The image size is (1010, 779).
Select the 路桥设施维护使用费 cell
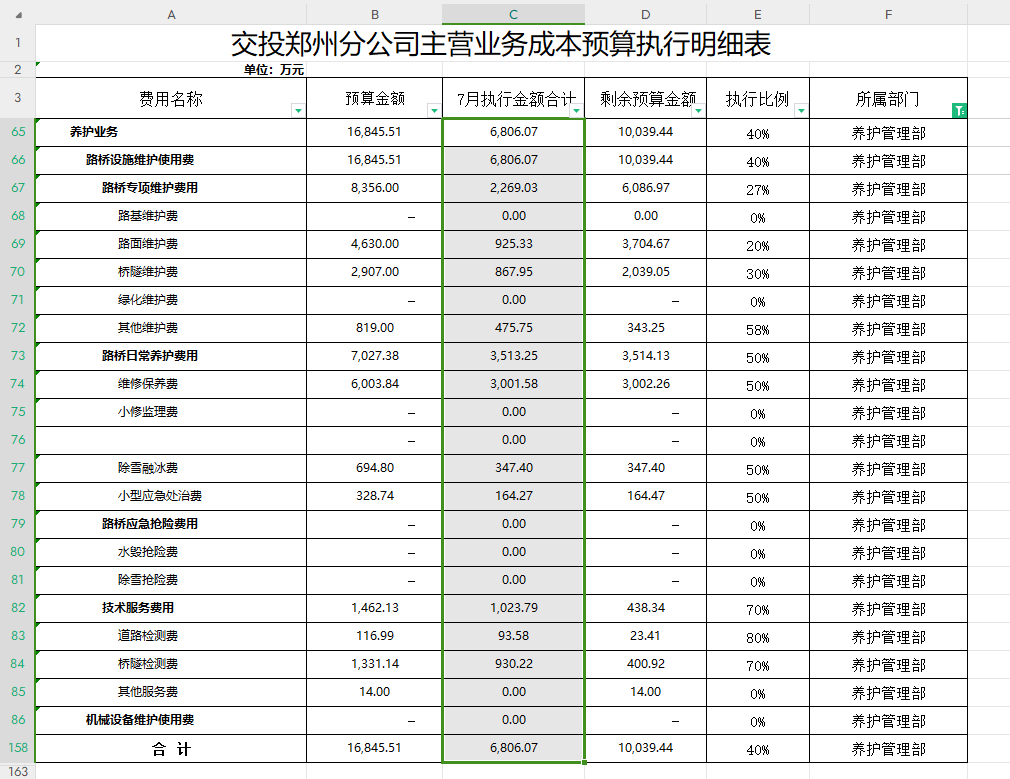(x=171, y=160)
